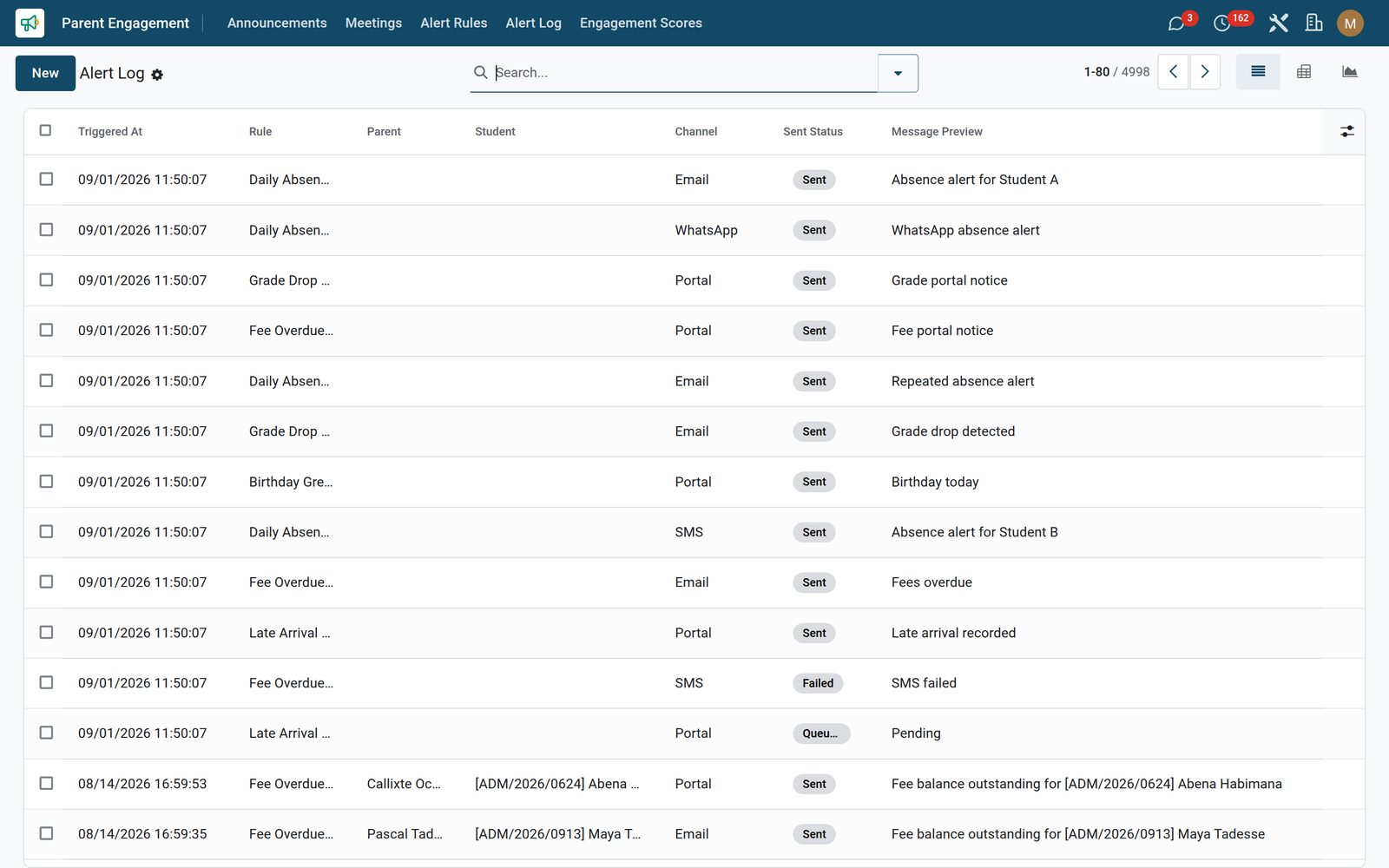Open the conversations chat icon

[1176, 23]
